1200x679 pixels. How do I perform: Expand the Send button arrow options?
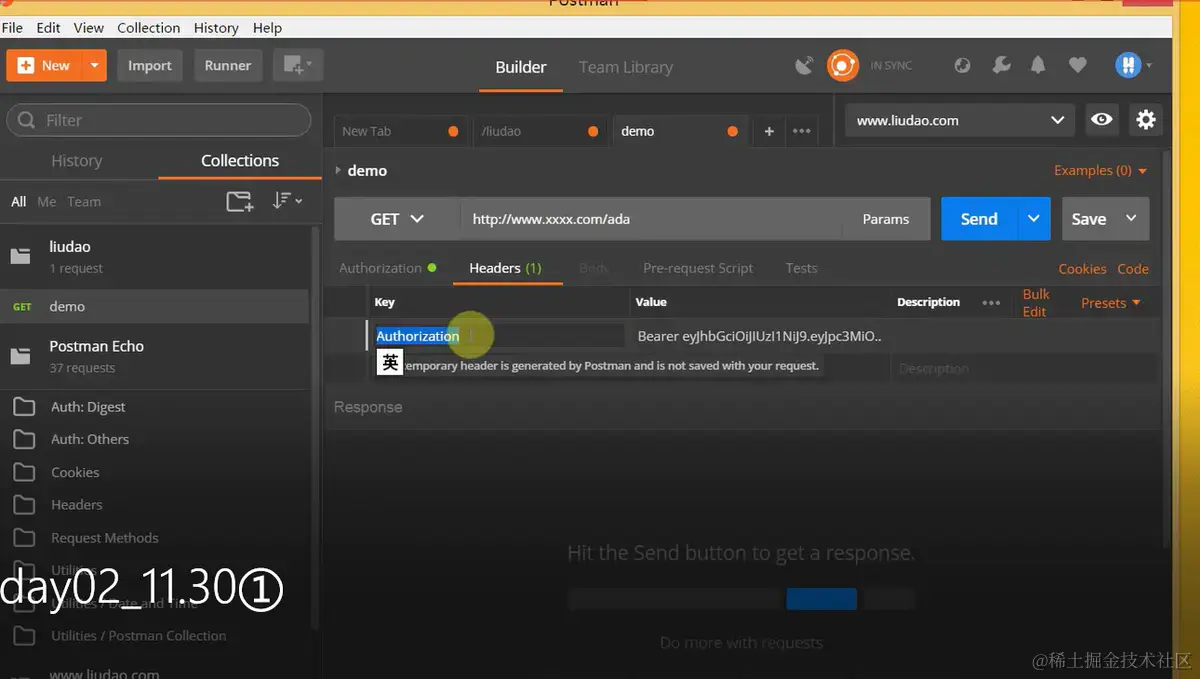[x=1034, y=219]
